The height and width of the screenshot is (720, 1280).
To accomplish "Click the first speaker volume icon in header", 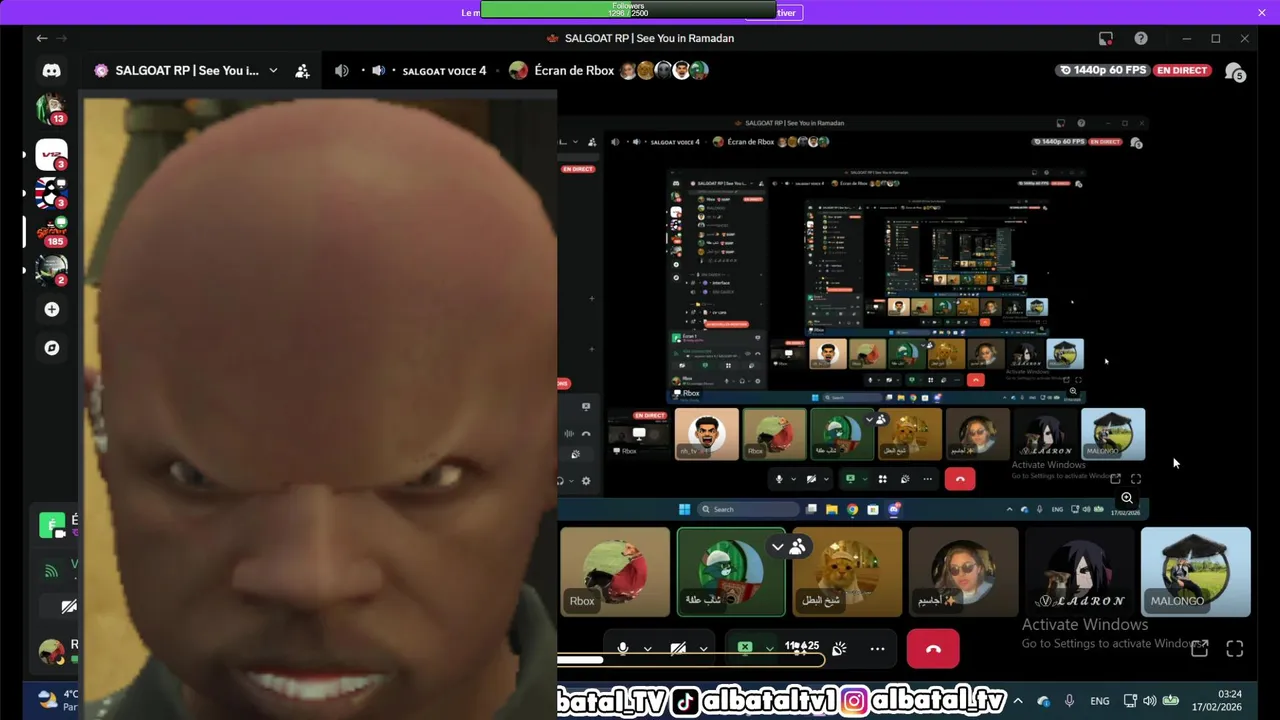I will click(x=342, y=71).
